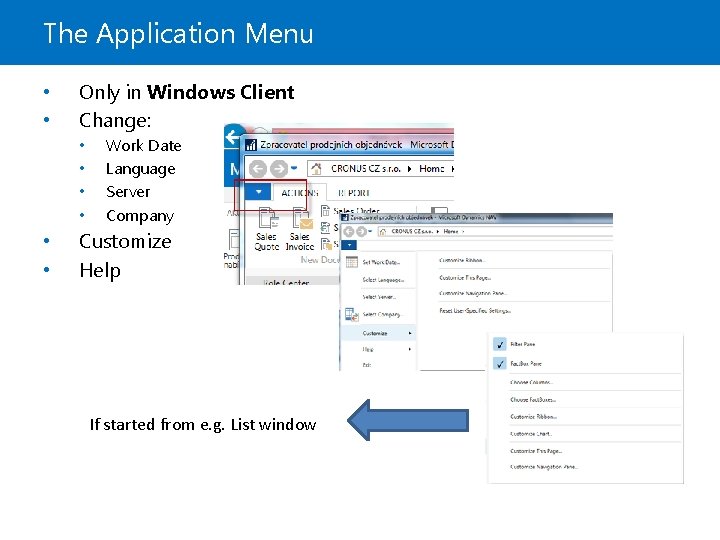
Task: Select Choose FactBoxes in list submenu
Action: [533, 400]
